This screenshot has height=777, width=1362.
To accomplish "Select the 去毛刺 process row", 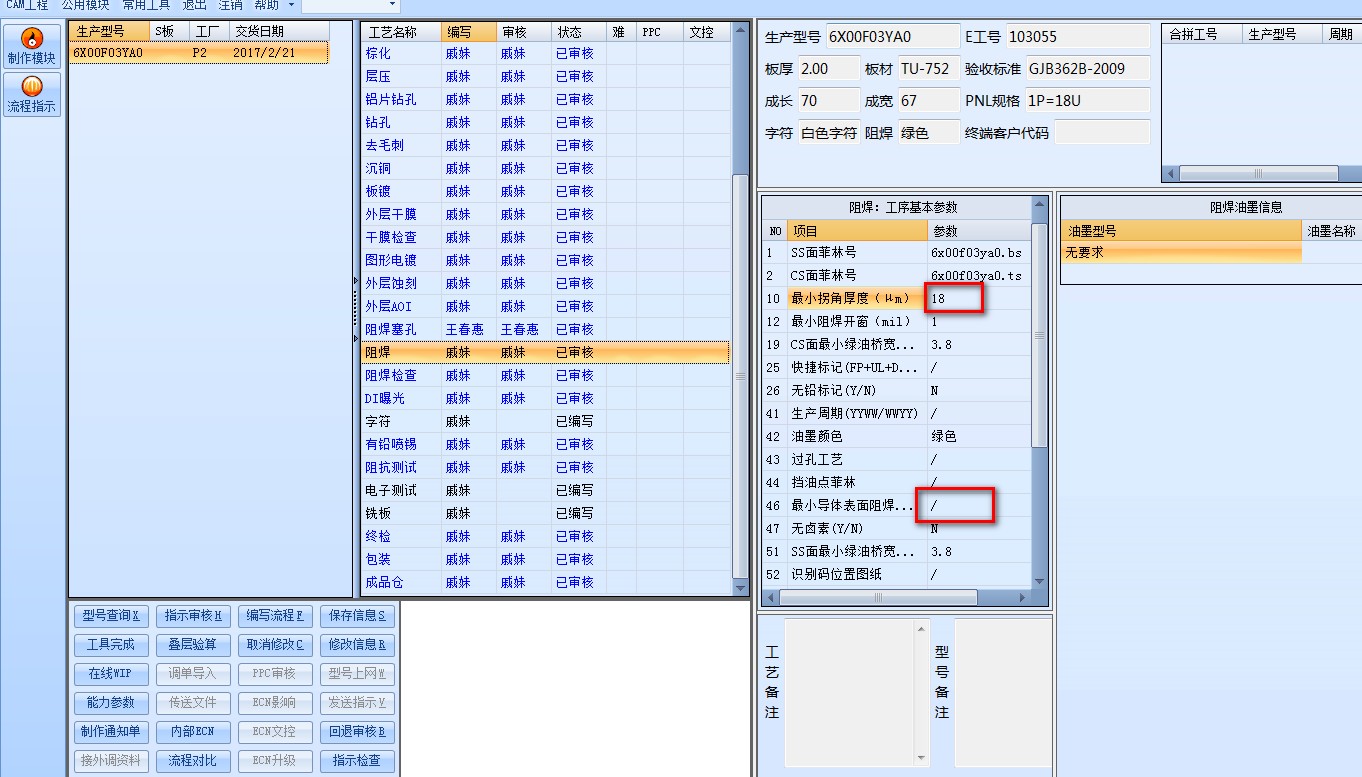I will (x=546, y=146).
